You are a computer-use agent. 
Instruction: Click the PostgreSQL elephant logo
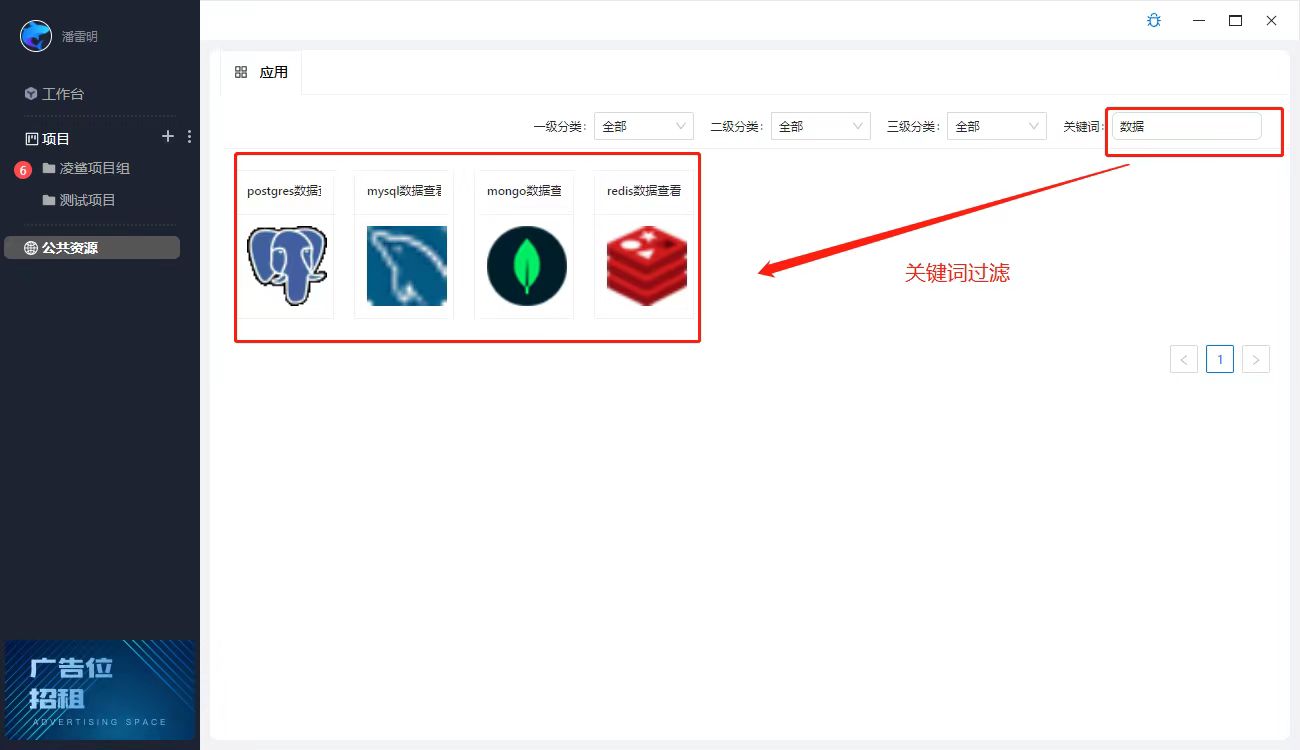287,265
